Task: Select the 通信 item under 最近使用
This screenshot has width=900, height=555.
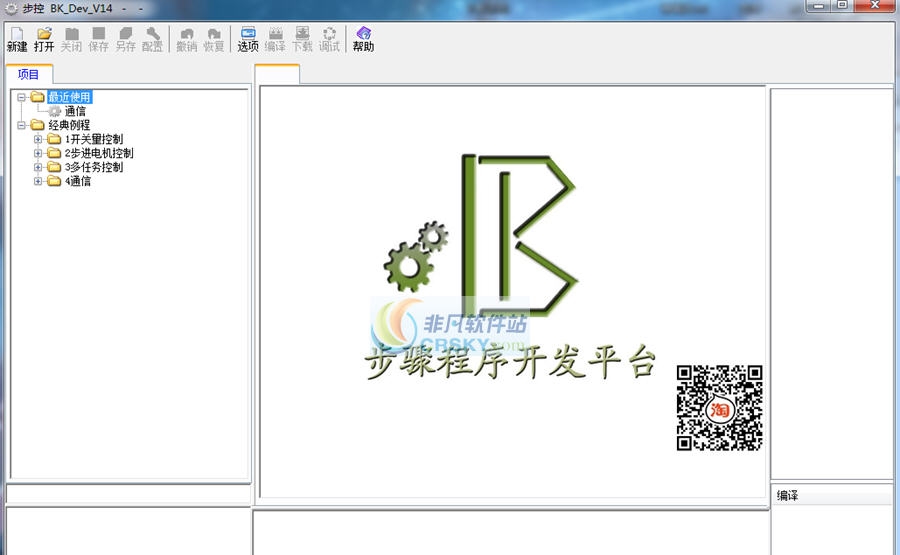Action: pos(74,111)
